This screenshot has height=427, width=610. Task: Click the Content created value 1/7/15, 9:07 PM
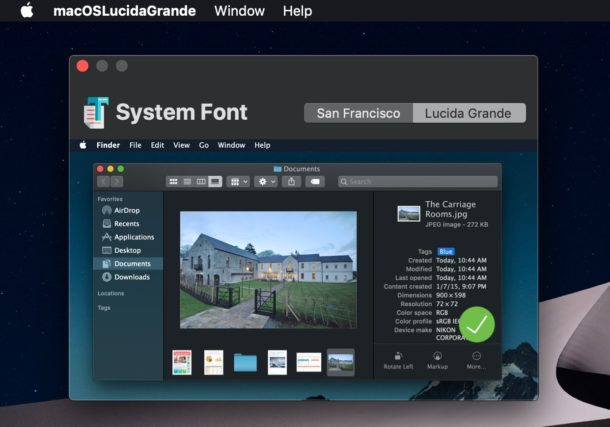pyautogui.click(x=461, y=287)
